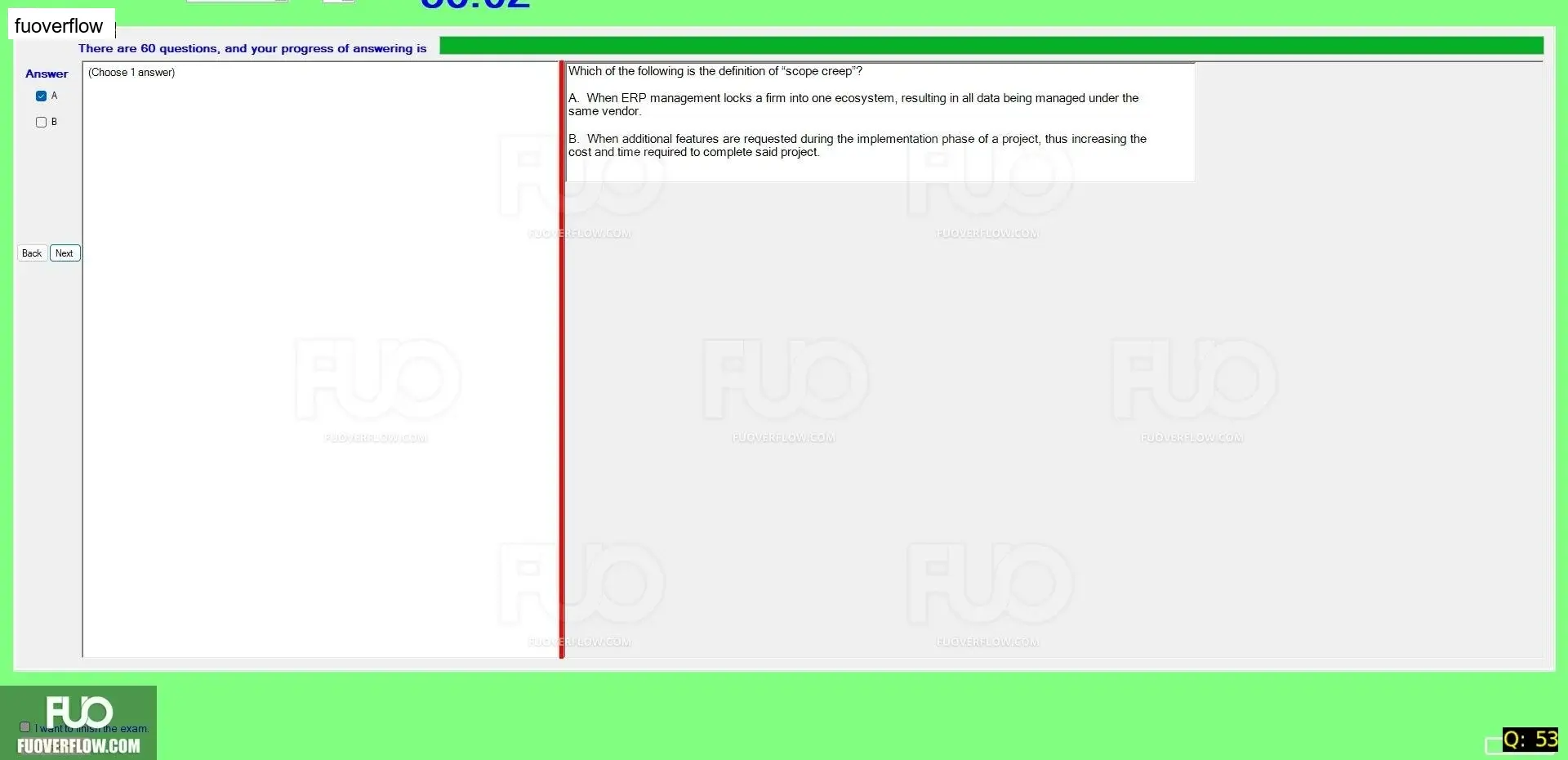Click the '(Choose 1 answer)' instruction text
The image size is (1568, 760).
pyautogui.click(x=131, y=73)
